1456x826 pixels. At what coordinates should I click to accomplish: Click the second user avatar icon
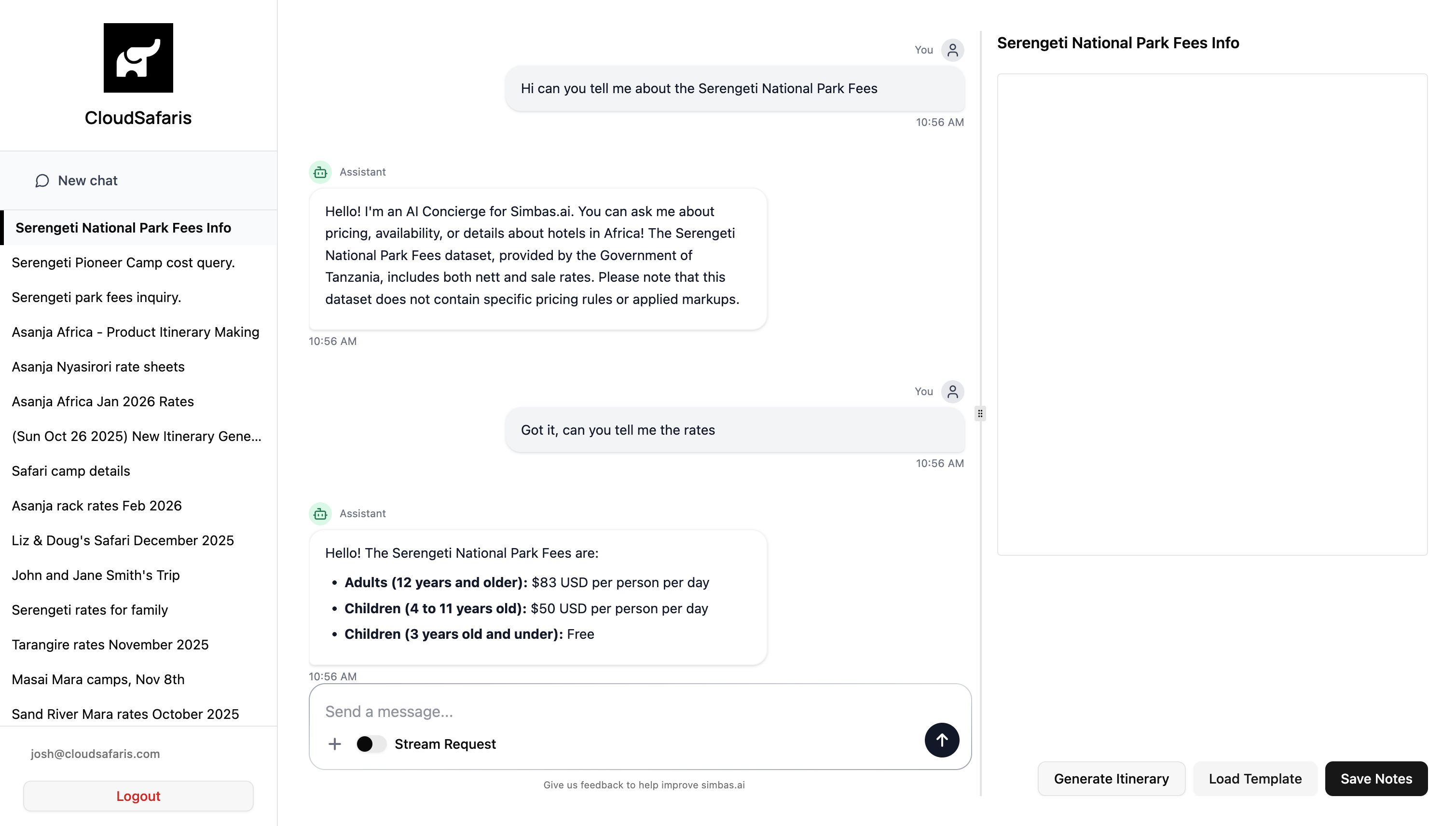(x=952, y=391)
